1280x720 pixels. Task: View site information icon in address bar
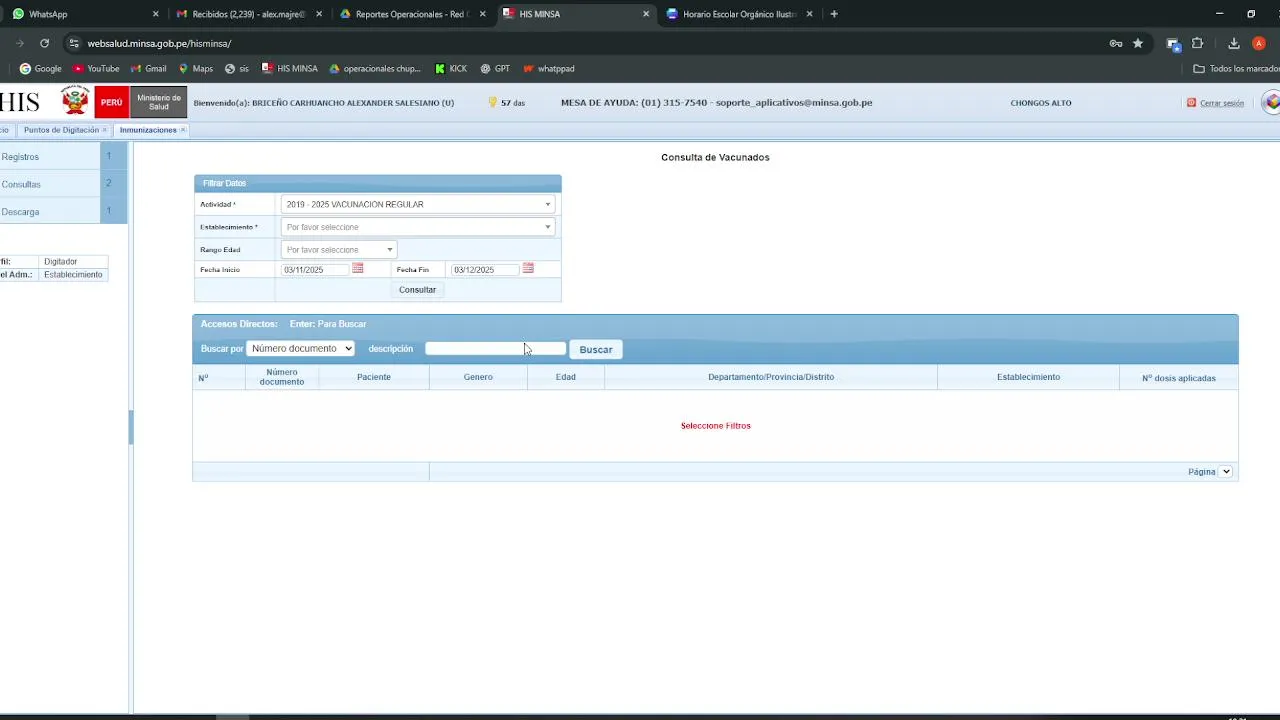coord(74,43)
